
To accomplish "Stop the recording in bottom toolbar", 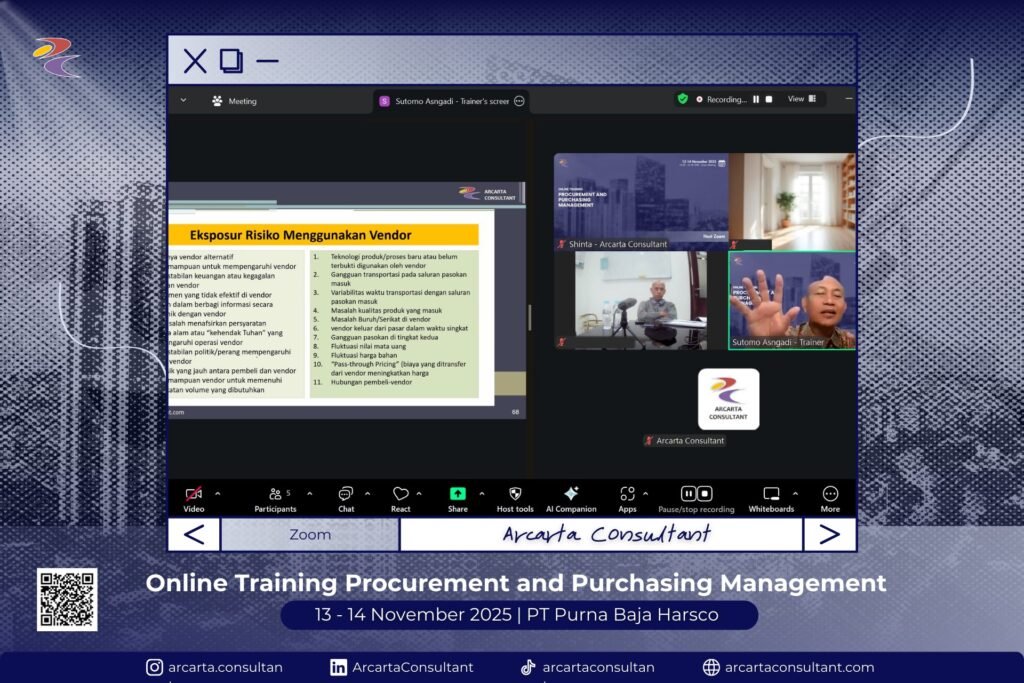I will coord(705,494).
